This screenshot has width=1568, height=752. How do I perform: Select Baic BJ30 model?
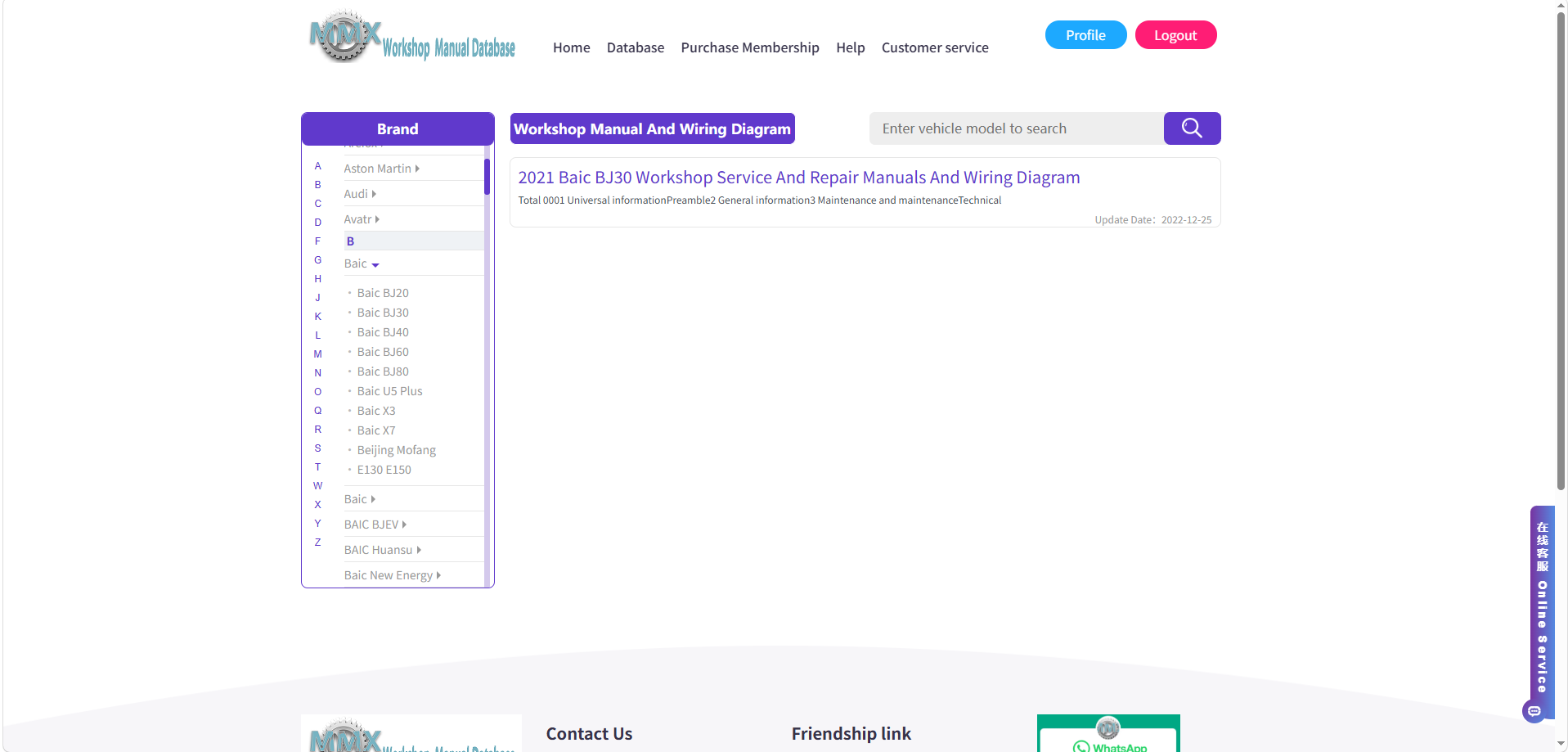tap(383, 313)
